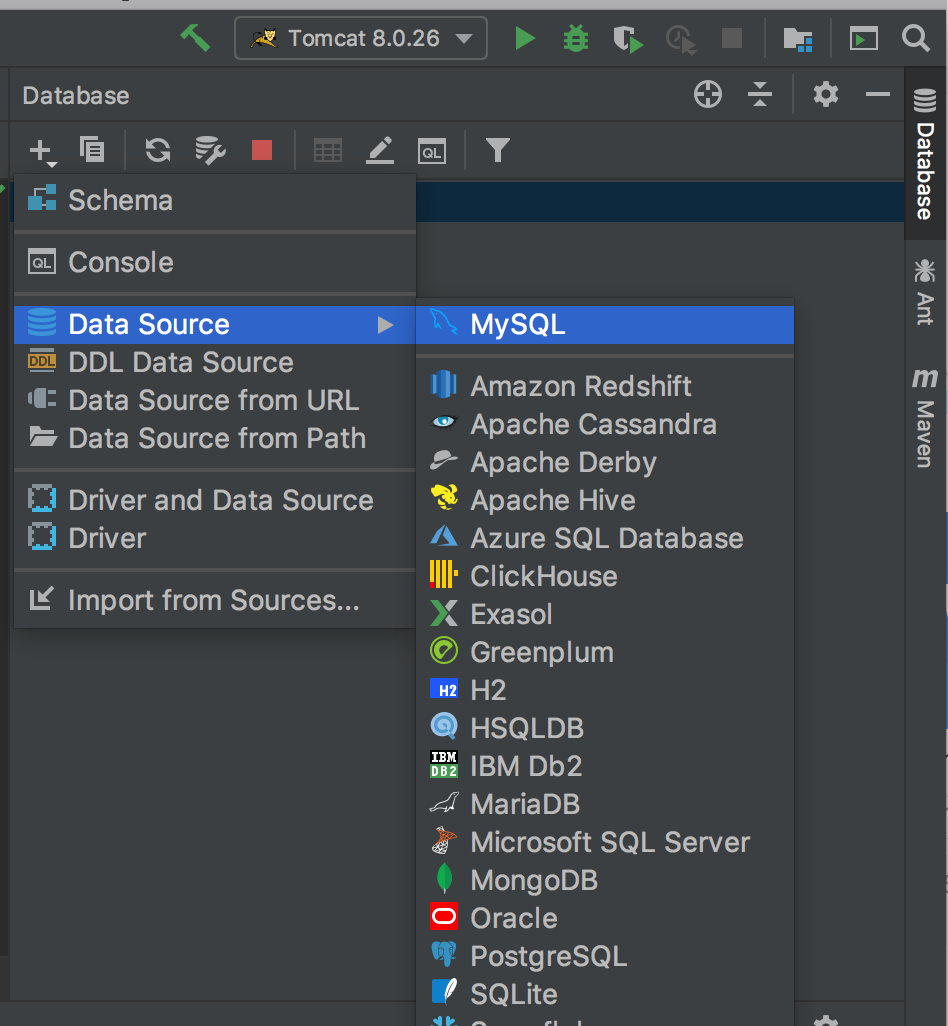Open the Database panel settings gear
The image size is (948, 1026).
coord(825,95)
